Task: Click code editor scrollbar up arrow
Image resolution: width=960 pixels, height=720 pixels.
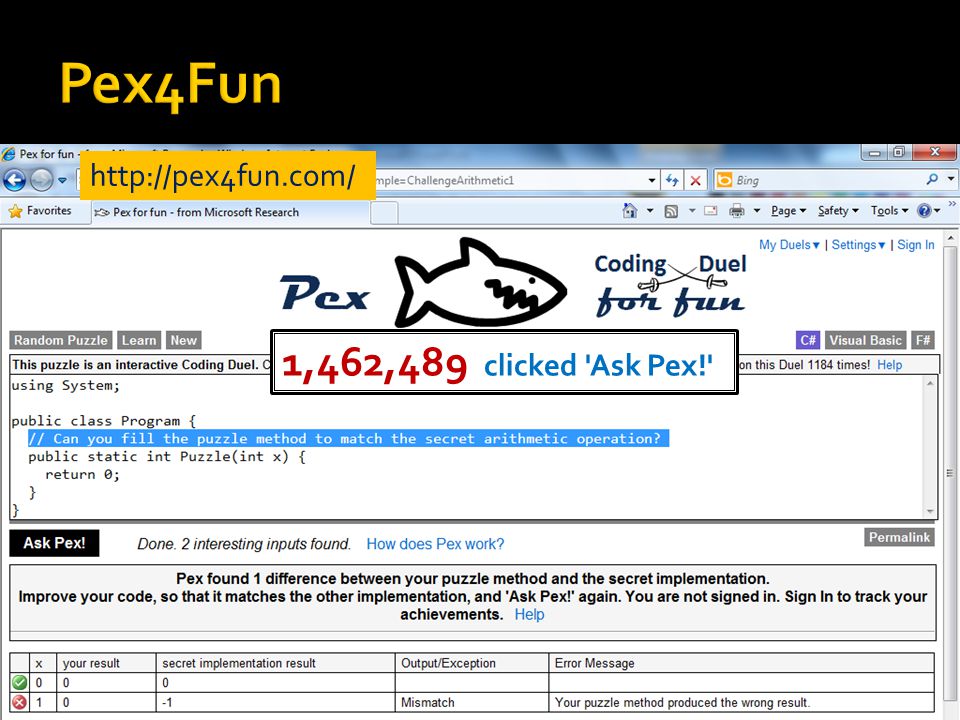Action: [x=930, y=383]
